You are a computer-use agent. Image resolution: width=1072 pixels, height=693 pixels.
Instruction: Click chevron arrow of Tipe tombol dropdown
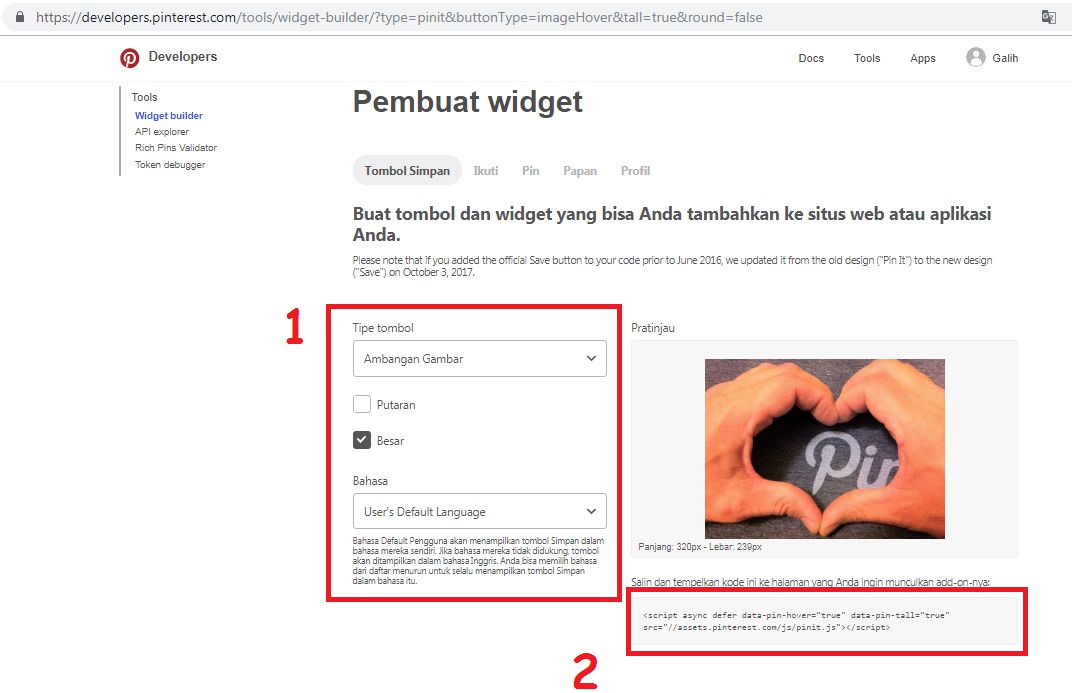pyautogui.click(x=591, y=358)
